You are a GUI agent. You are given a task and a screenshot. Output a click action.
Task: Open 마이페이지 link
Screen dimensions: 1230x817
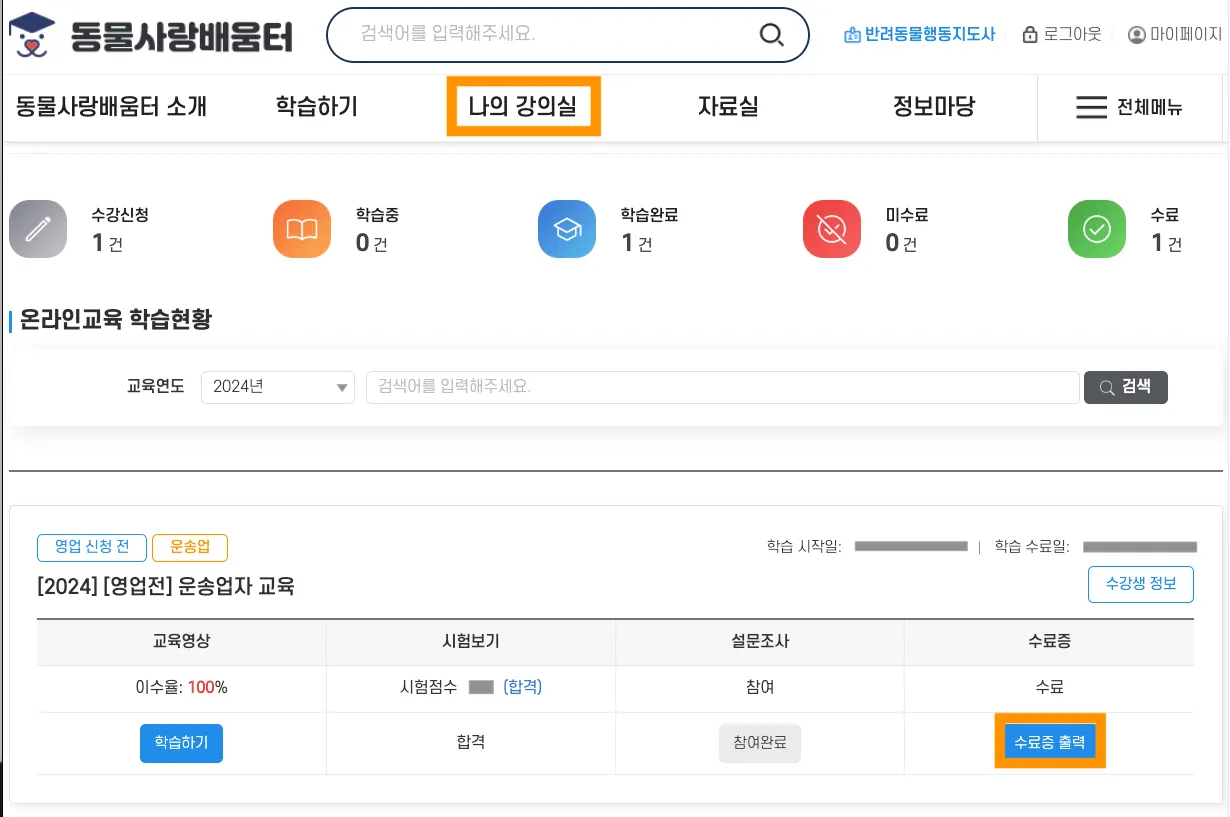(x=1175, y=35)
